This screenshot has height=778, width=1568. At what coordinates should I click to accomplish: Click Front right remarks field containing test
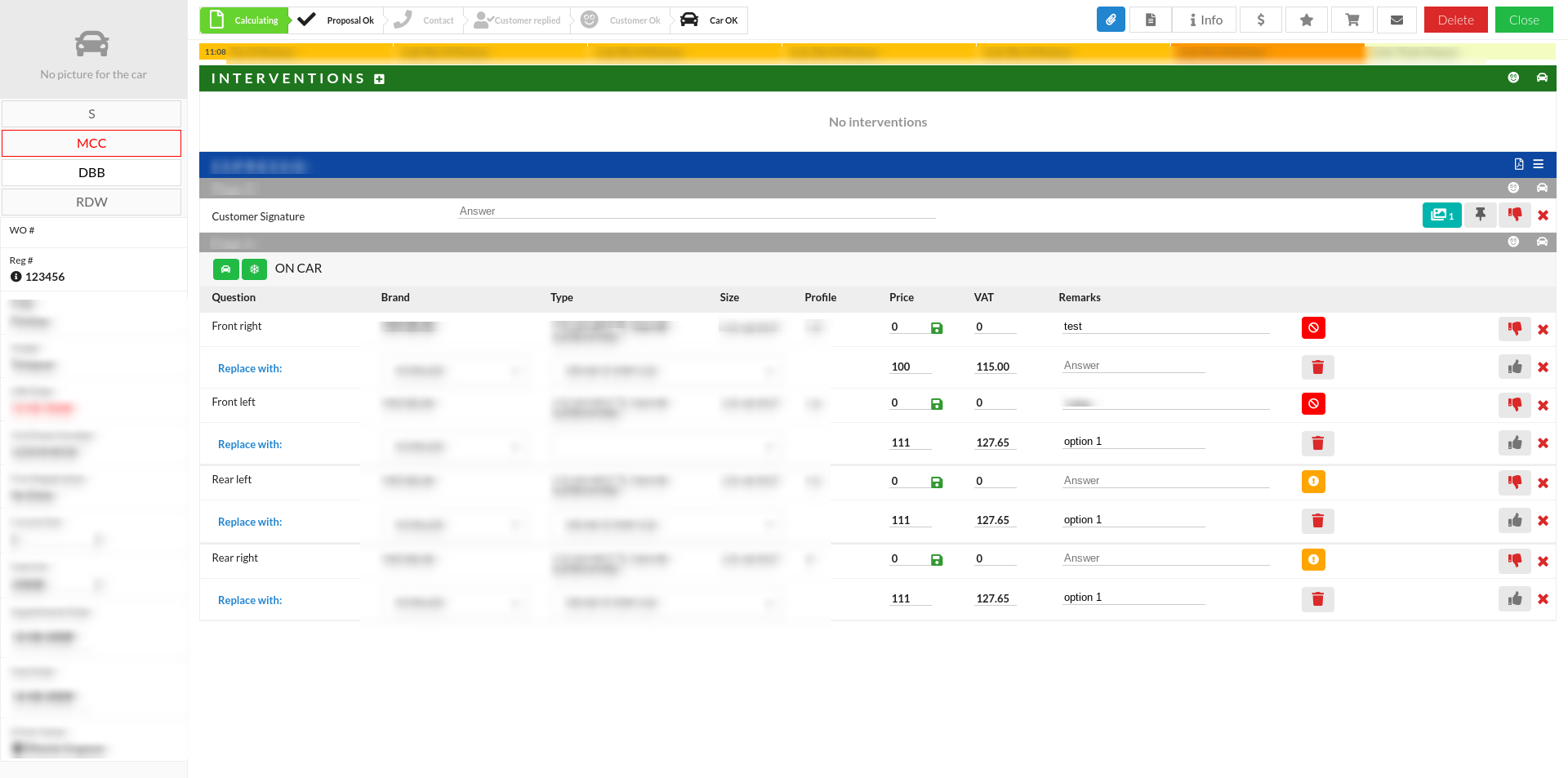(1165, 327)
